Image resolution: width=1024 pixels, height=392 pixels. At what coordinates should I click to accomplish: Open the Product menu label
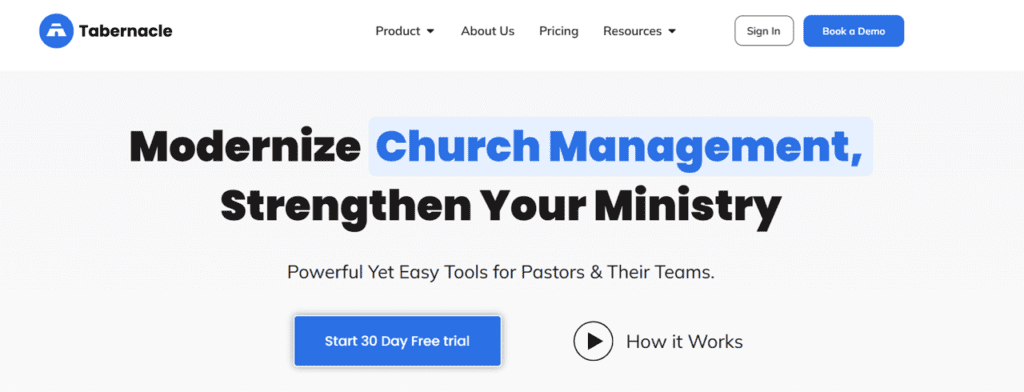tap(398, 31)
